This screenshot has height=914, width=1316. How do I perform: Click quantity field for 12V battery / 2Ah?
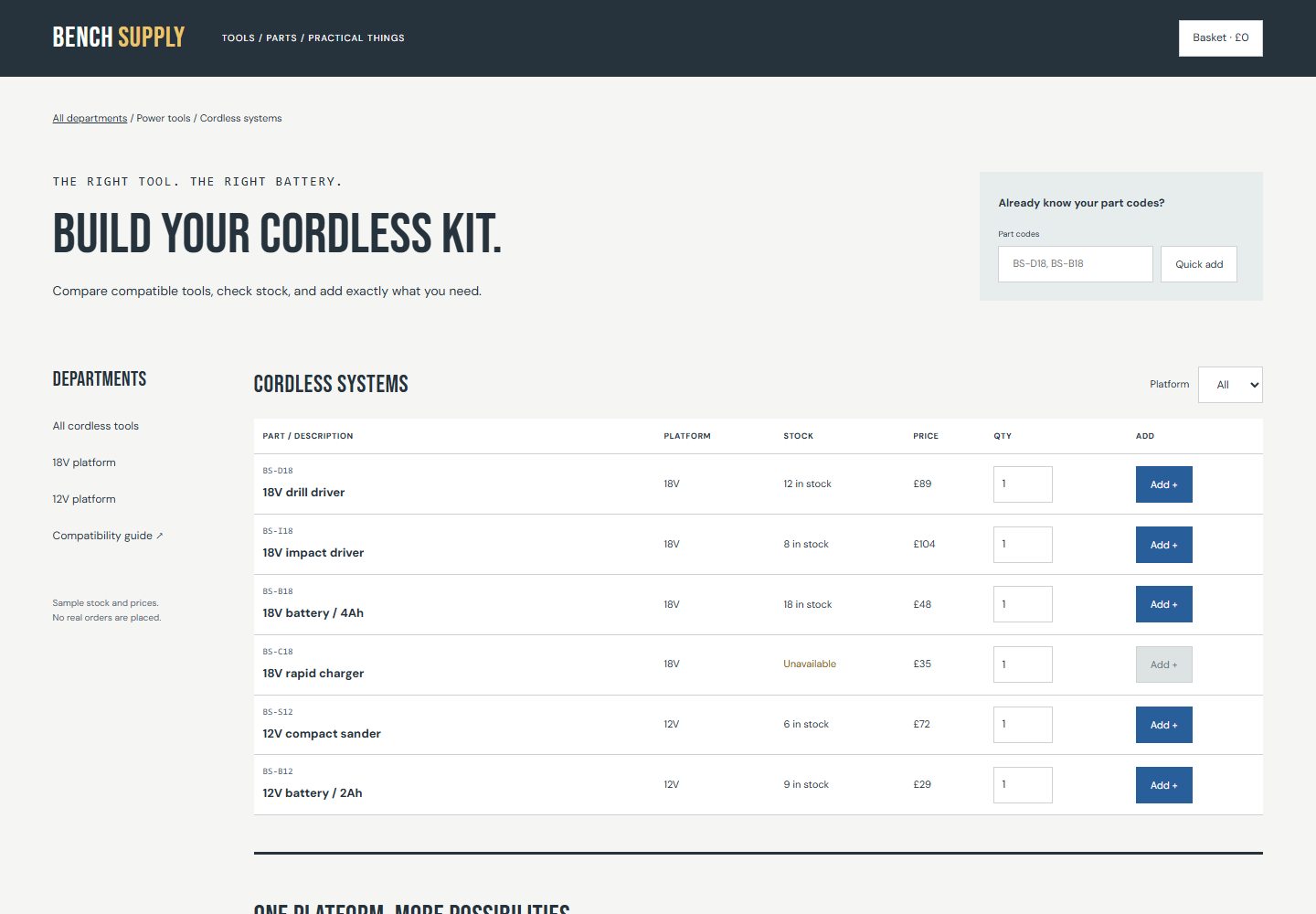[x=1023, y=785]
